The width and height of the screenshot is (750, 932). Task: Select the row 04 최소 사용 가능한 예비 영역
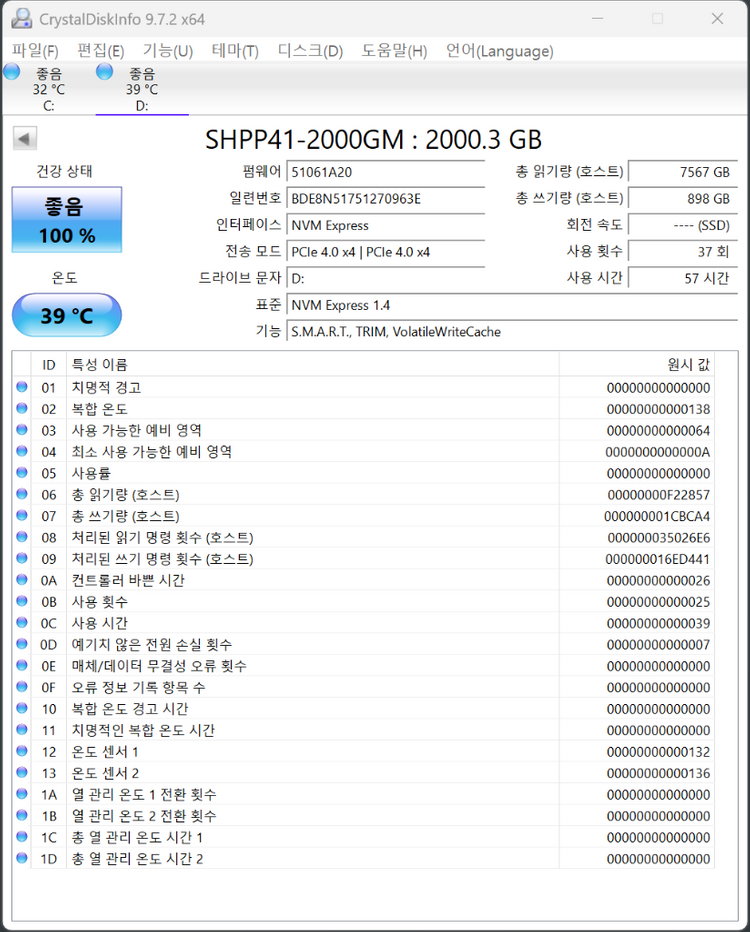click(x=363, y=452)
